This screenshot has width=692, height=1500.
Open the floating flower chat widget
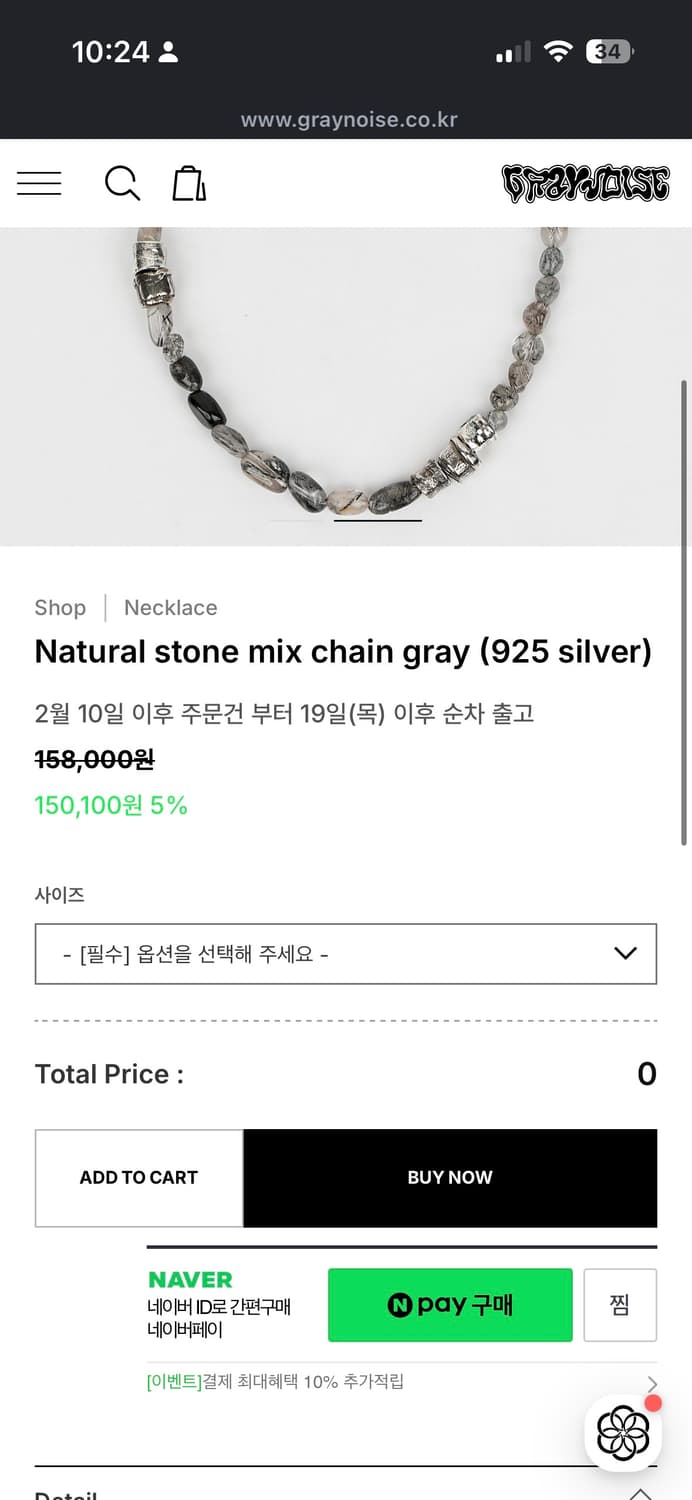(622, 1433)
